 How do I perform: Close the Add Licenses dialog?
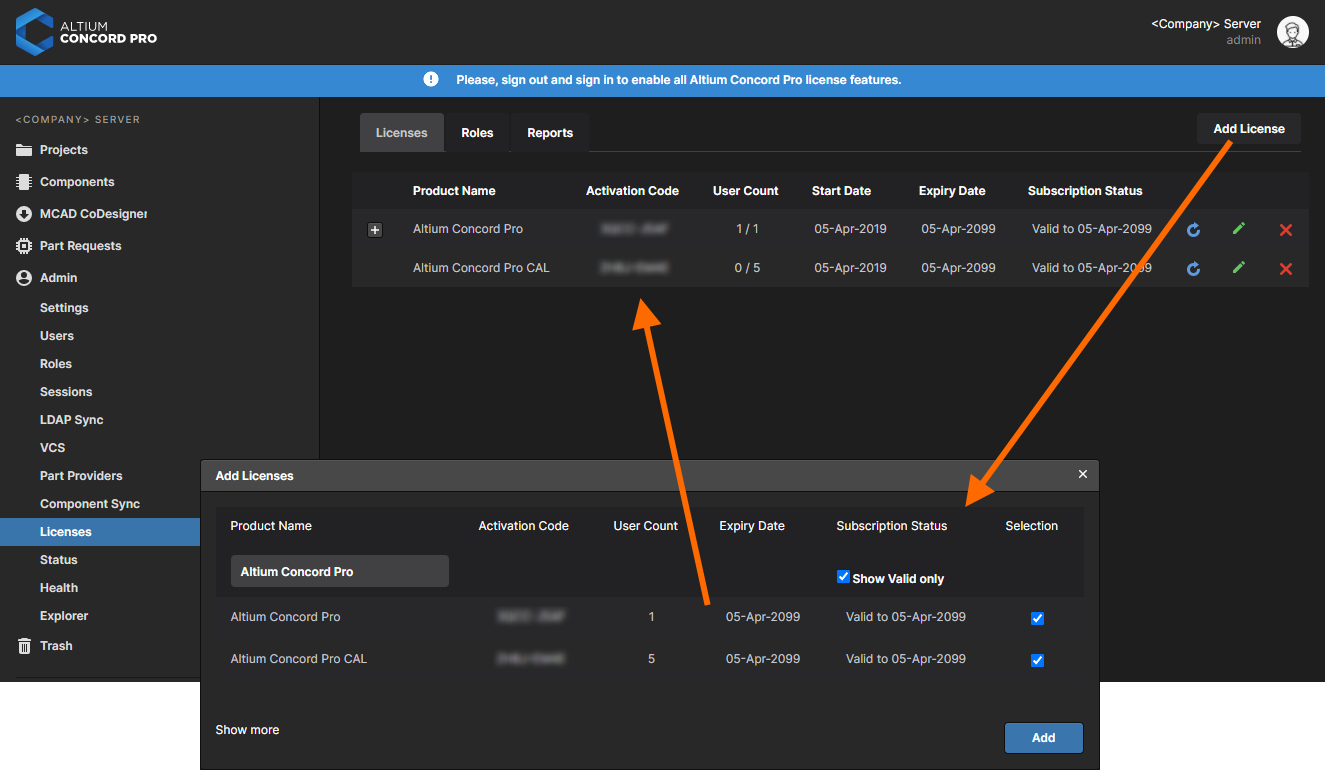tap(1082, 475)
